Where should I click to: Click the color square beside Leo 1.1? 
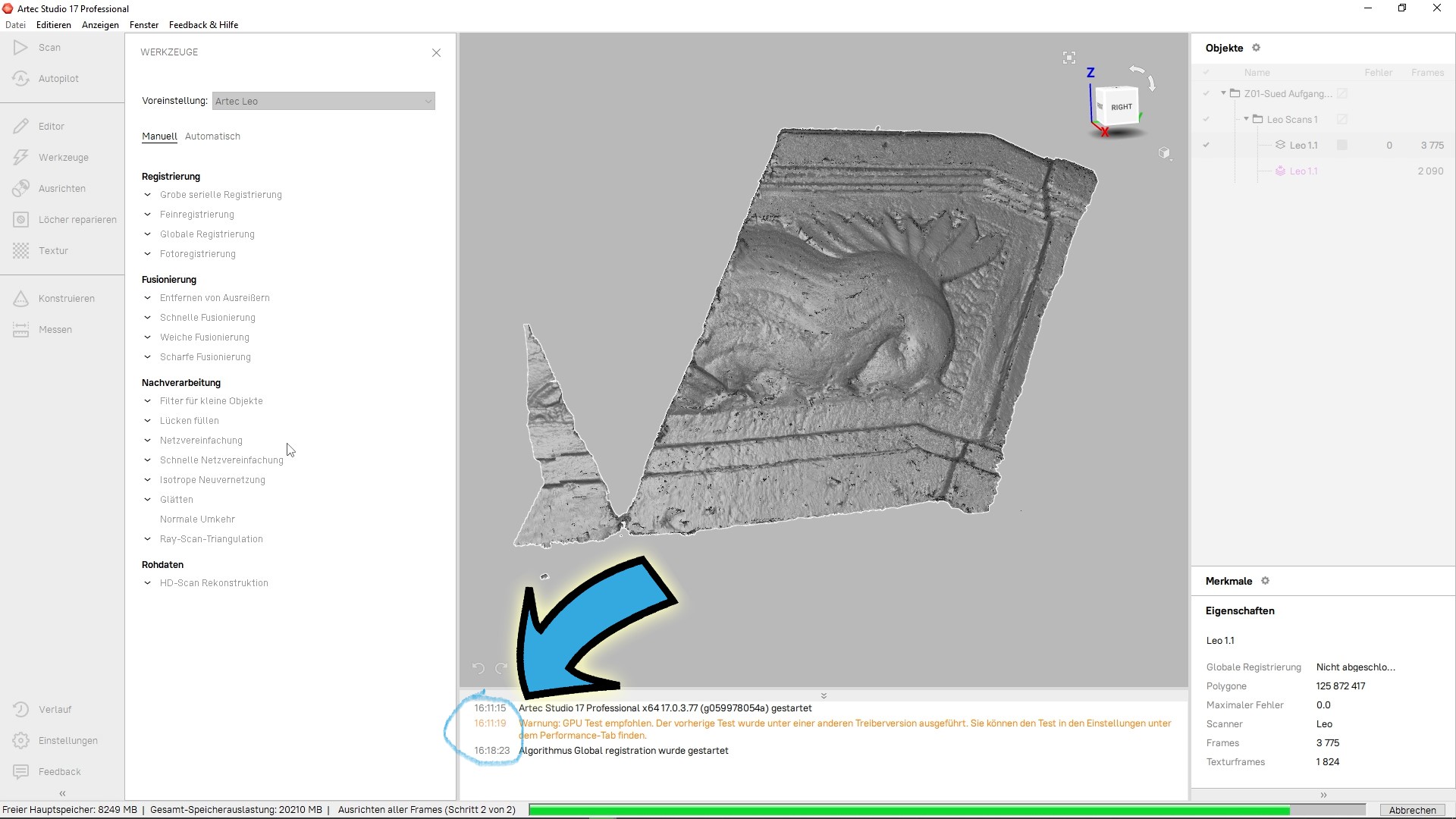1341,145
